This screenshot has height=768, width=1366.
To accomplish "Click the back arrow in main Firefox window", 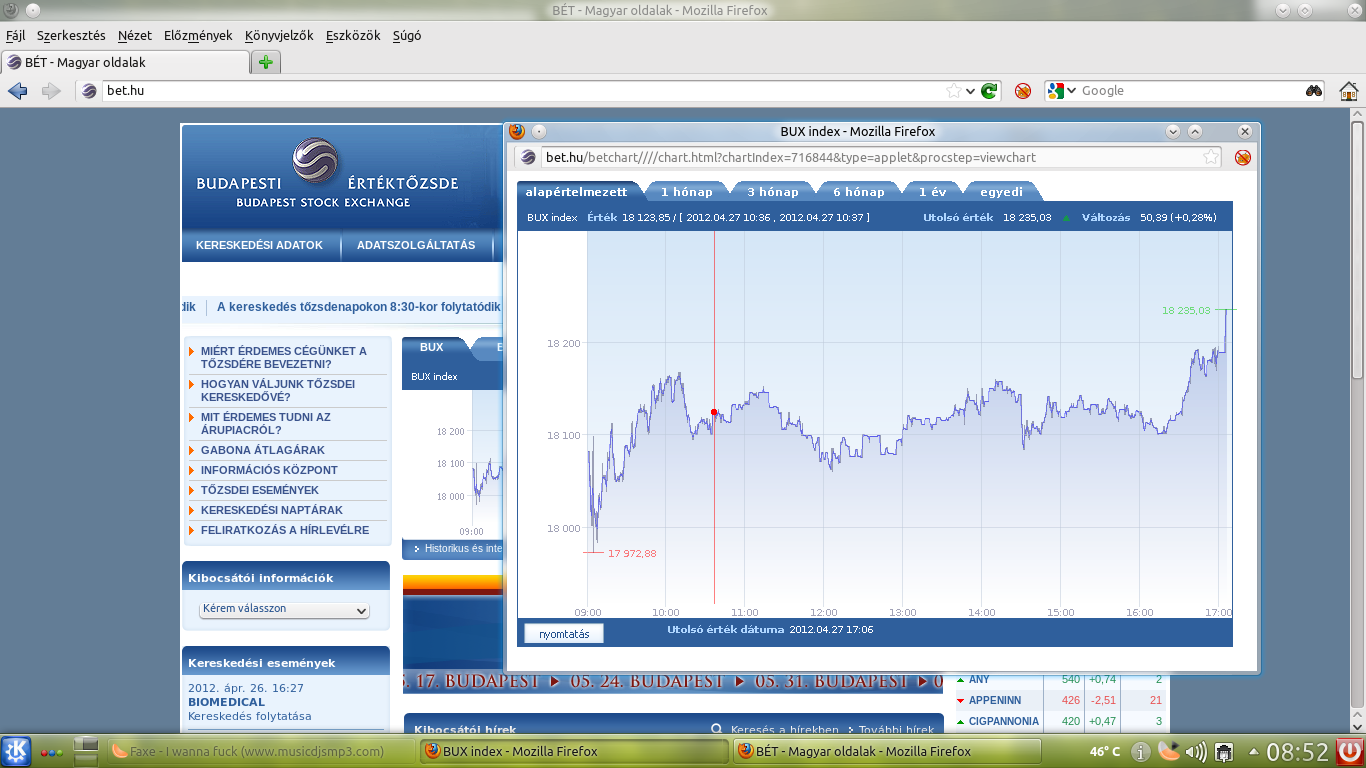I will tap(17, 91).
